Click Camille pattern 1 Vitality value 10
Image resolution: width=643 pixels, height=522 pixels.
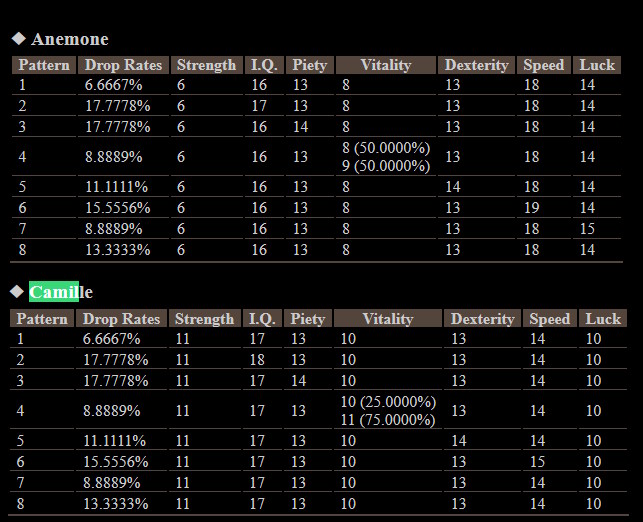[x=348, y=339]
